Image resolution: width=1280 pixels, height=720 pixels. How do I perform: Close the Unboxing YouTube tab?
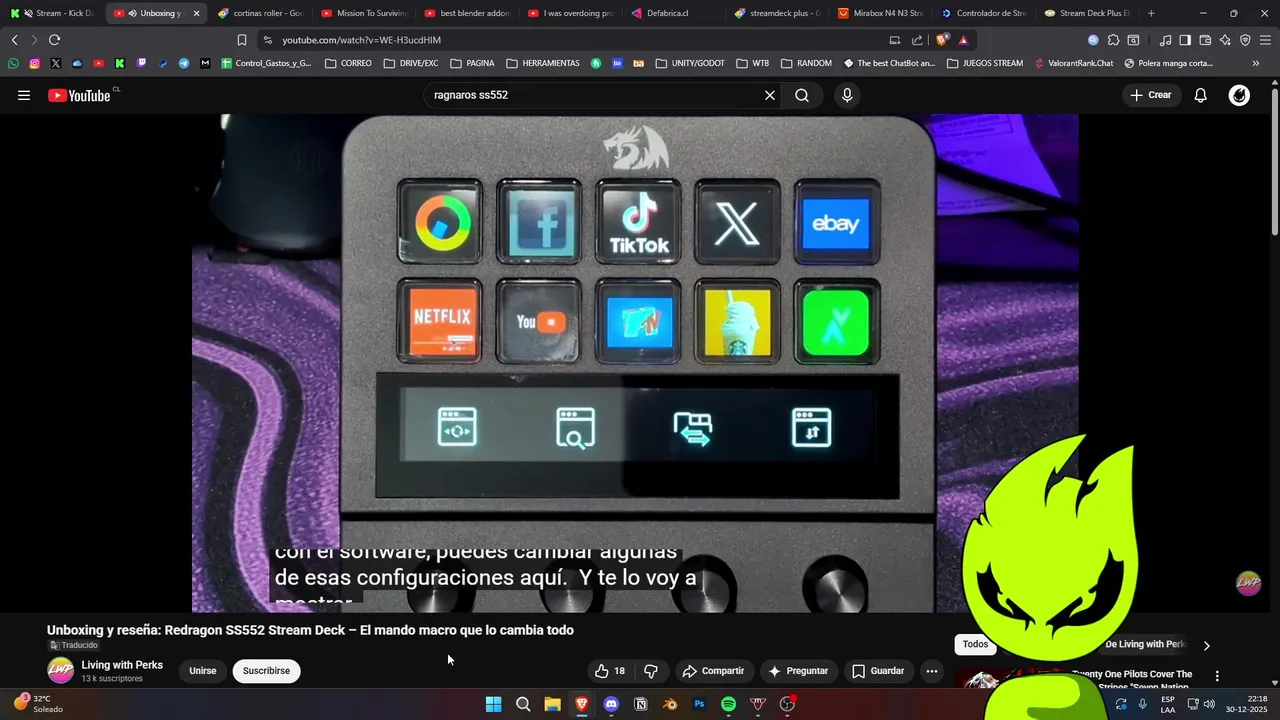click(x=196, y=13)
